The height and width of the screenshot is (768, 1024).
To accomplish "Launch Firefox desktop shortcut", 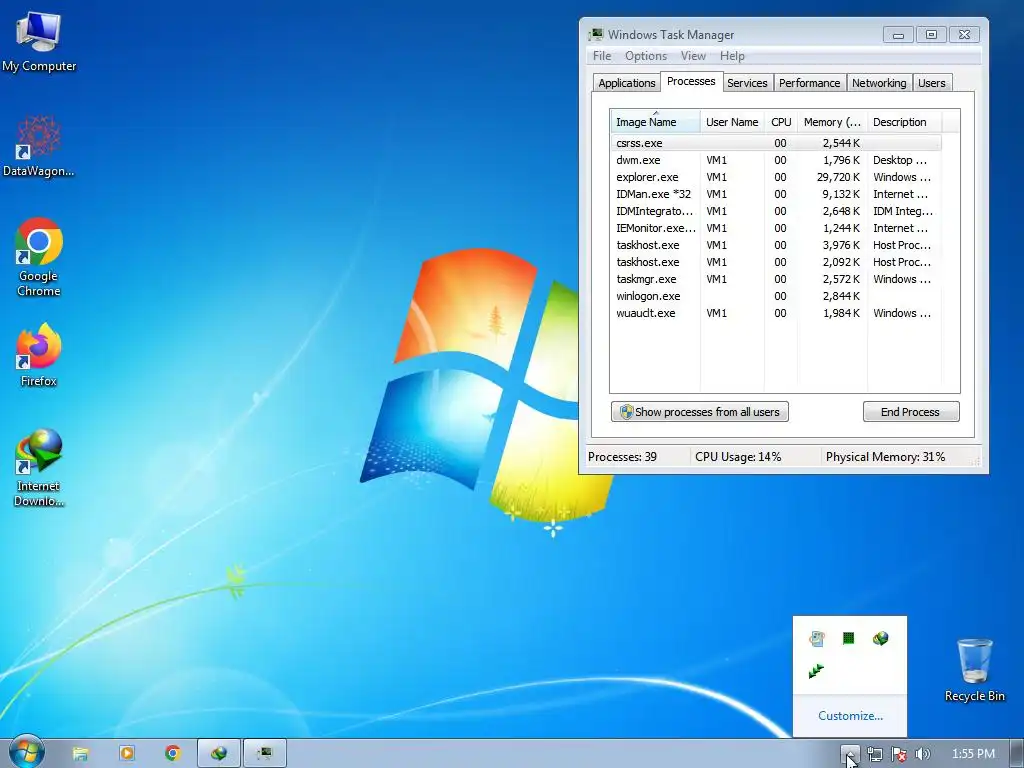I will pyautogui.click(x=39, y=355).
